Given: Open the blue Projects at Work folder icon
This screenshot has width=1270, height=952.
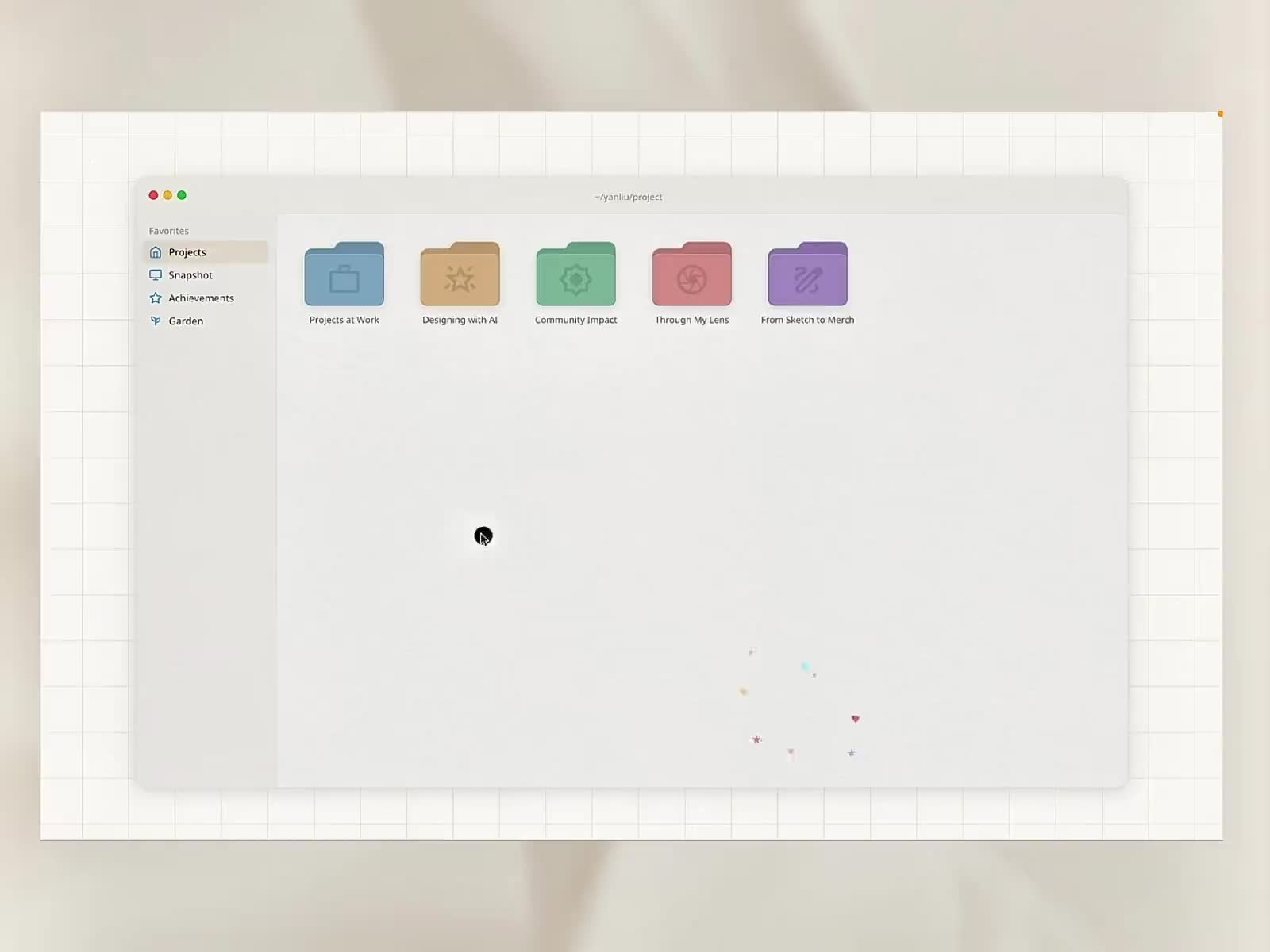Looking at the screenshot, I should point(344,274).
